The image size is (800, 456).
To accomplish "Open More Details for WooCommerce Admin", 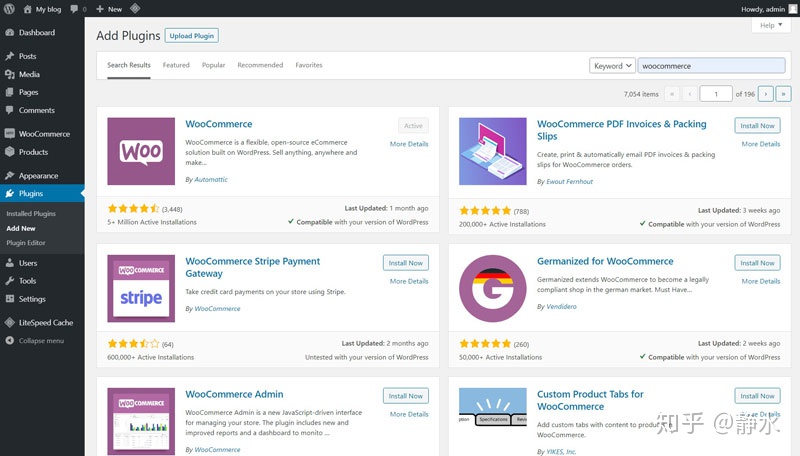I will pos(409,414).
